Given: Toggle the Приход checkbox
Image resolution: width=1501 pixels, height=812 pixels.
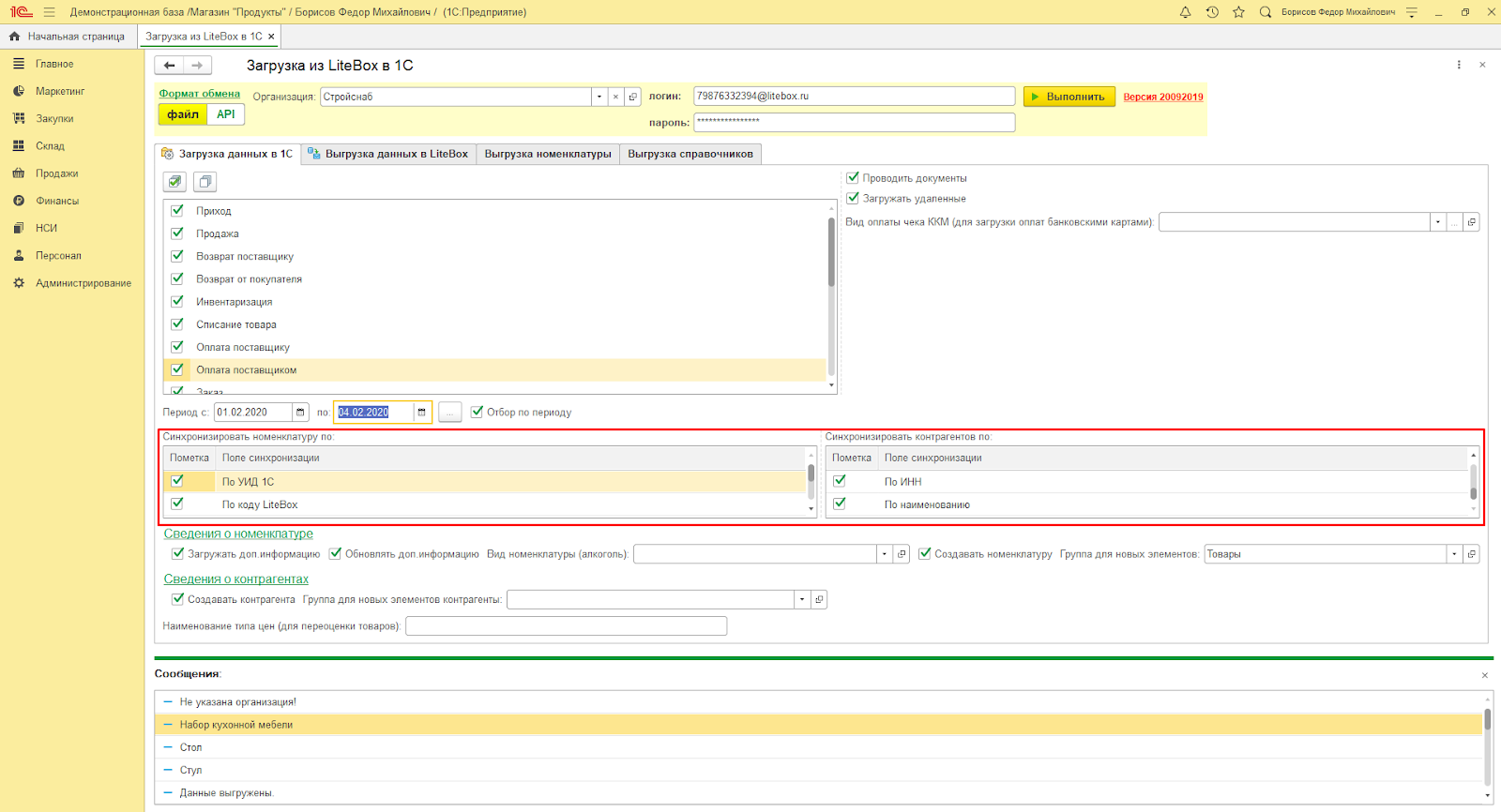Looking at the screenshot, I should coord(177,210).
